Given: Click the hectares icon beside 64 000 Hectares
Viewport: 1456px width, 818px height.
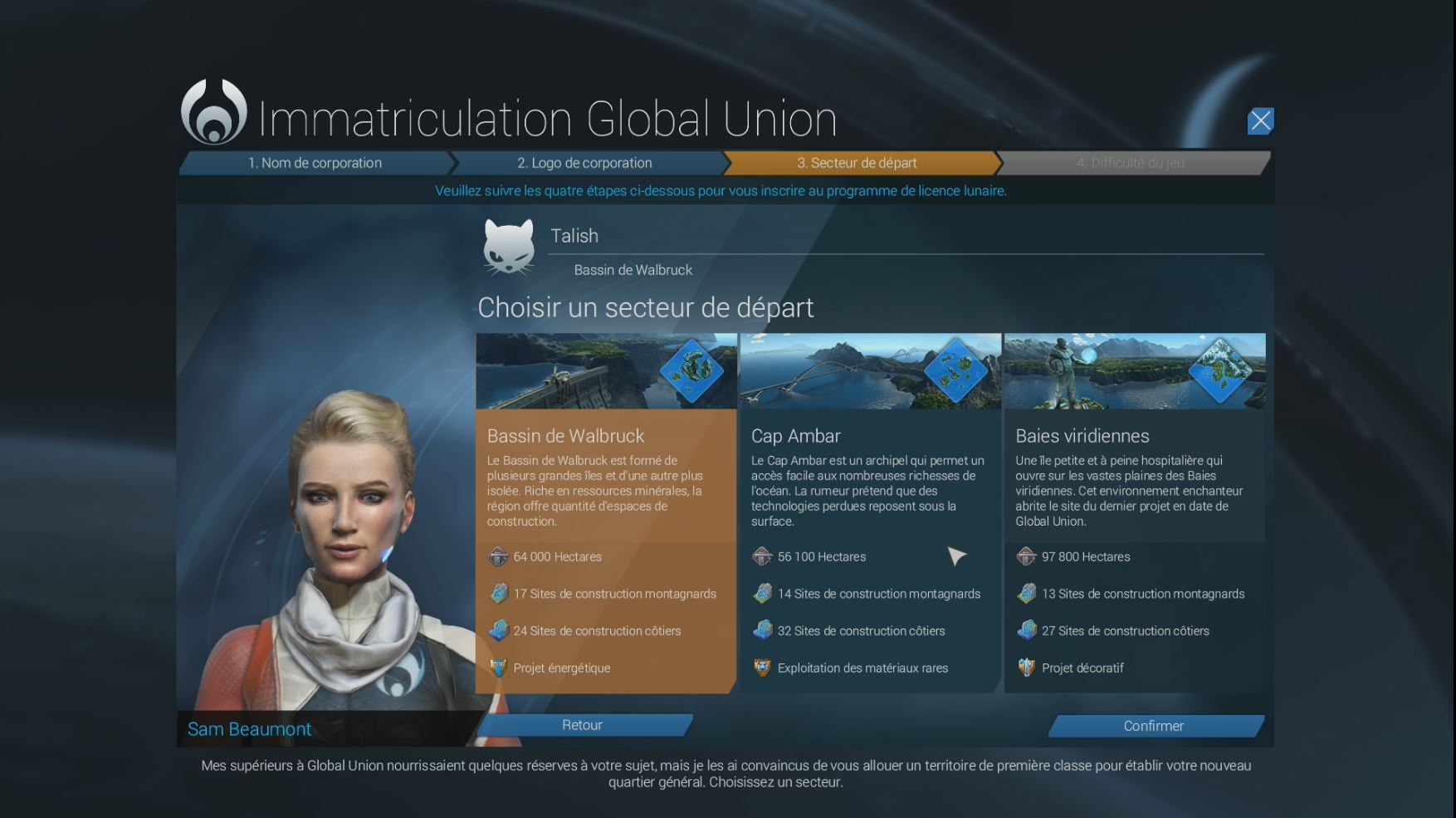Looking at the screenshot, I should coord(498,556).
